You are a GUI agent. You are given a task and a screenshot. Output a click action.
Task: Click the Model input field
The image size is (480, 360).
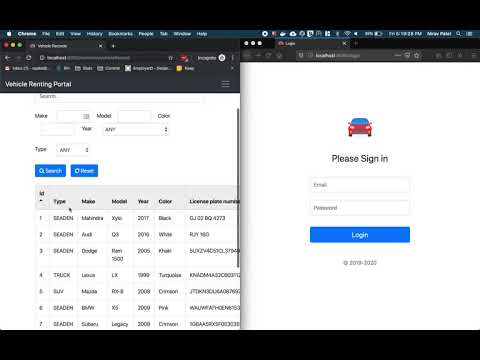click(135, 116)
